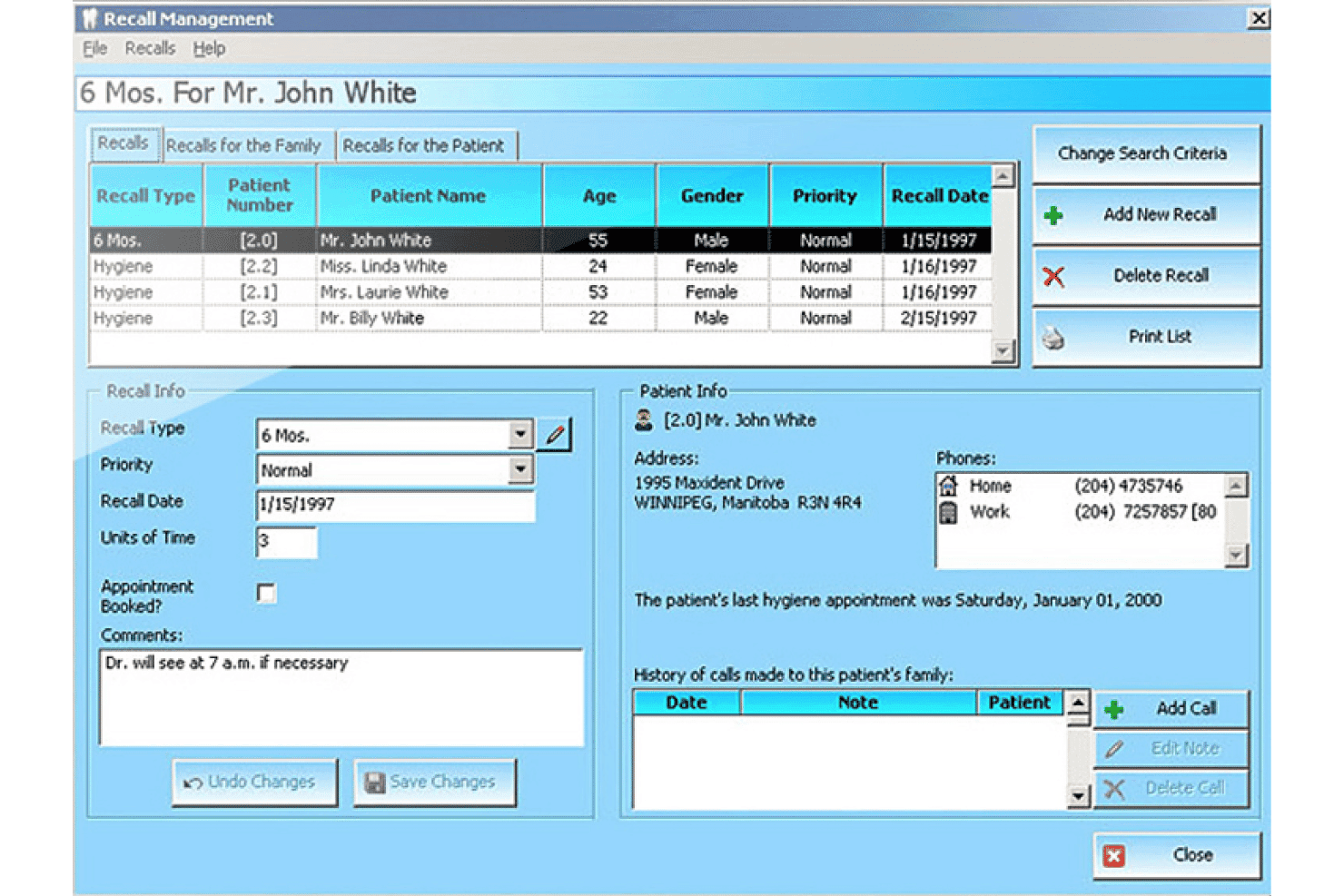1344x896 pixels.
Task: Click the printer icon on Print List
Action: (x=1053, y=339)
